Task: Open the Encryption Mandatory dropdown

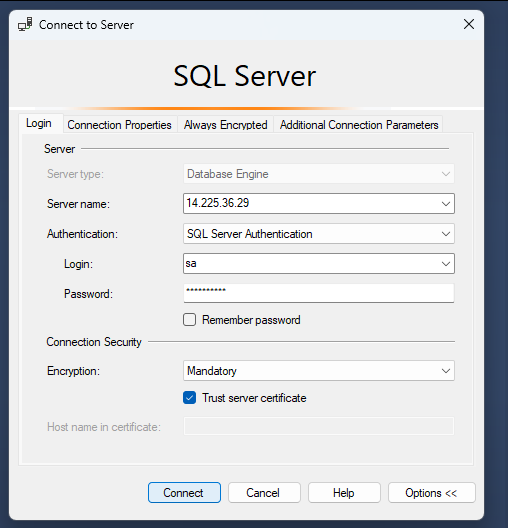Action: [x=319, y=371]
